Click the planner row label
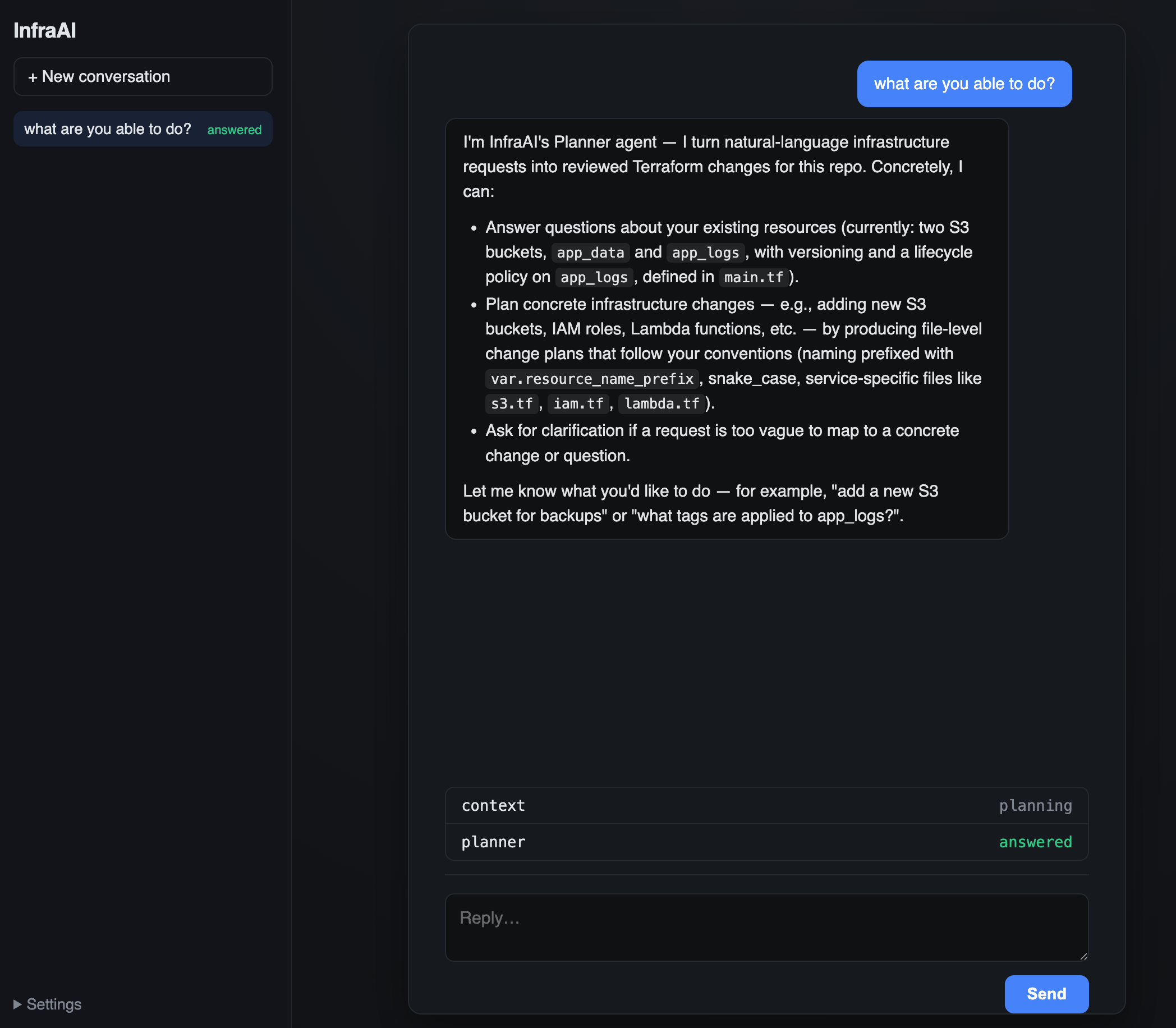 pyautogui.click(x=493, y=842)
